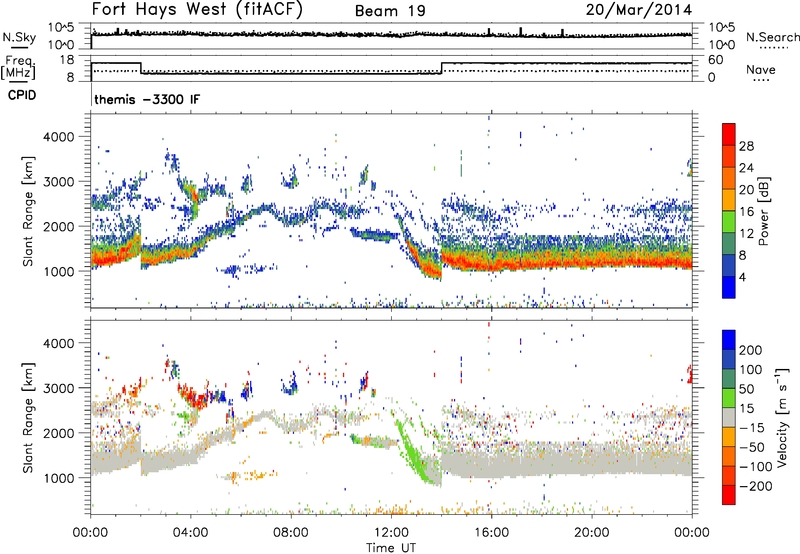Screen dimensions: 800x554
Task: Click the '-50' velocity colorbar label
Action: pos(752,447)
